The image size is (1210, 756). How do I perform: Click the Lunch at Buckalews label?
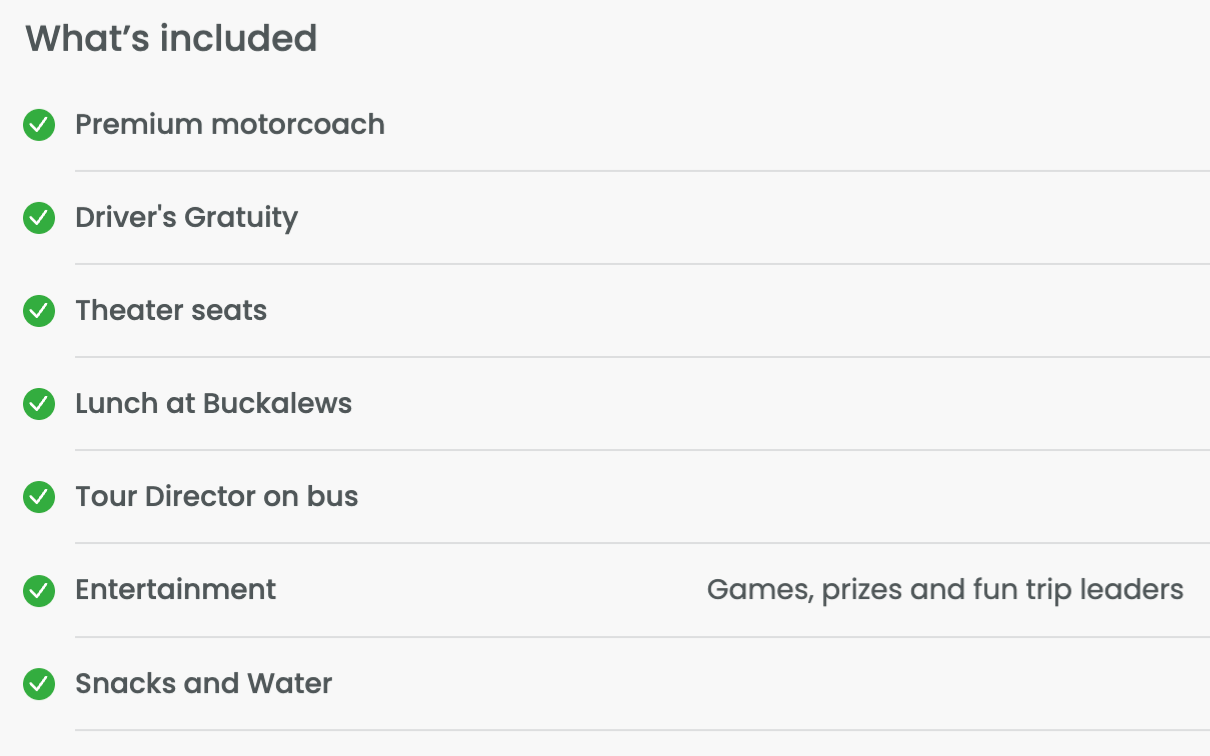[x=214, y=404]
